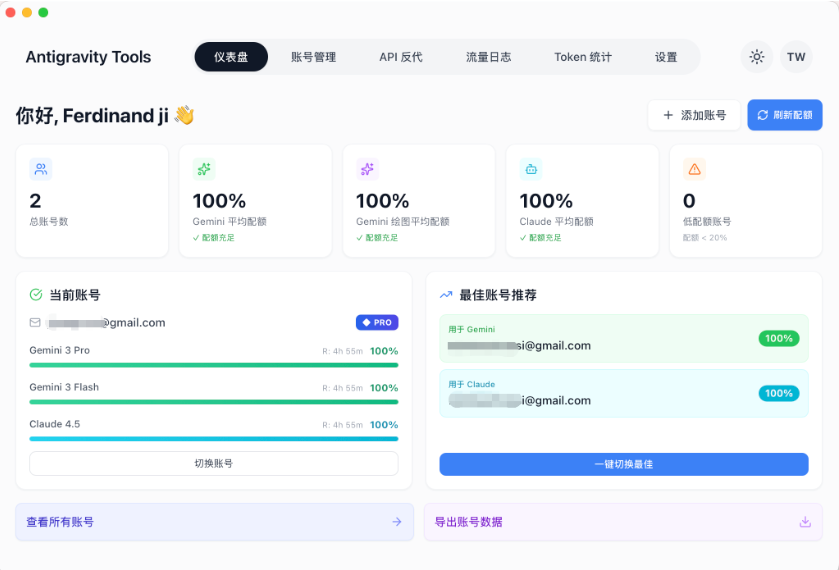
Task: Click the 配额充足 status under Claude 平均配额
Action: 541,238
